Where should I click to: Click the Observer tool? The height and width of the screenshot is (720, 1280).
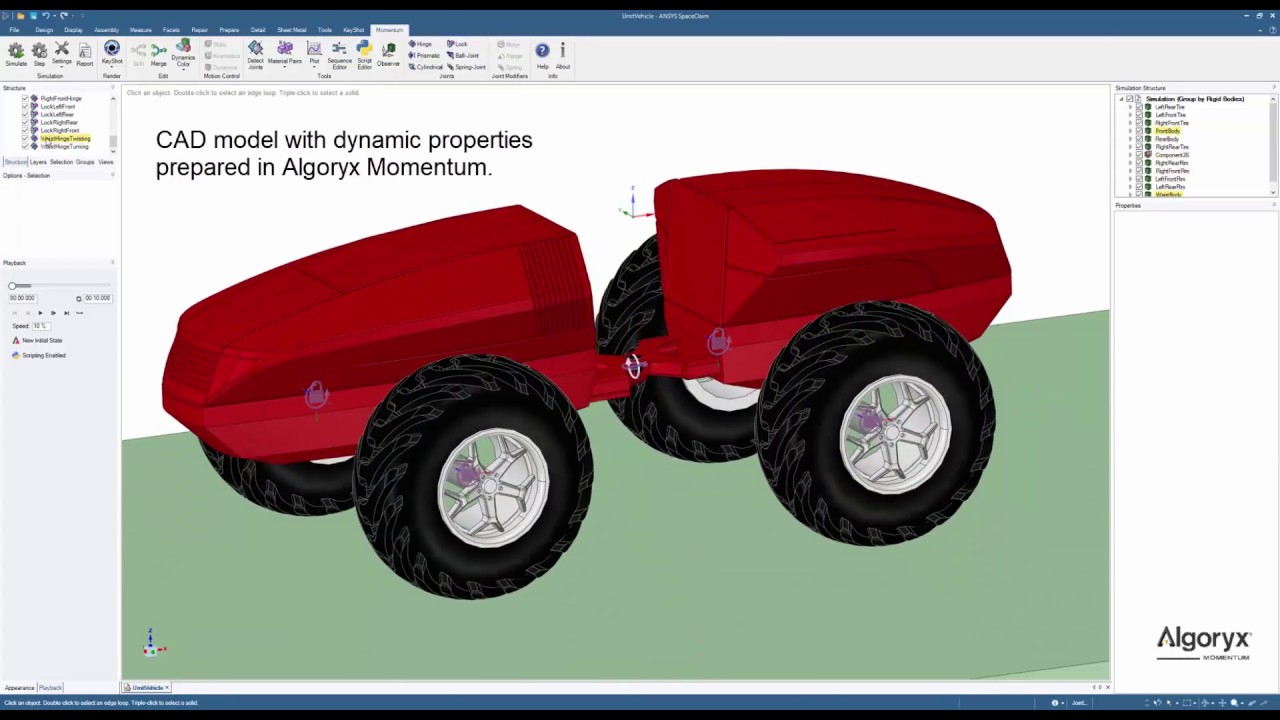388,54
